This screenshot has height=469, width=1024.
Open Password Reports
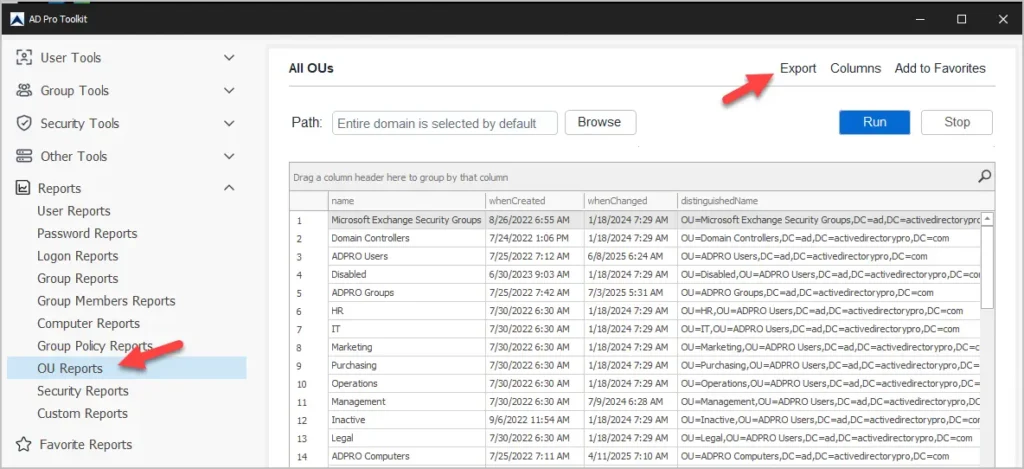click(87, 233)
